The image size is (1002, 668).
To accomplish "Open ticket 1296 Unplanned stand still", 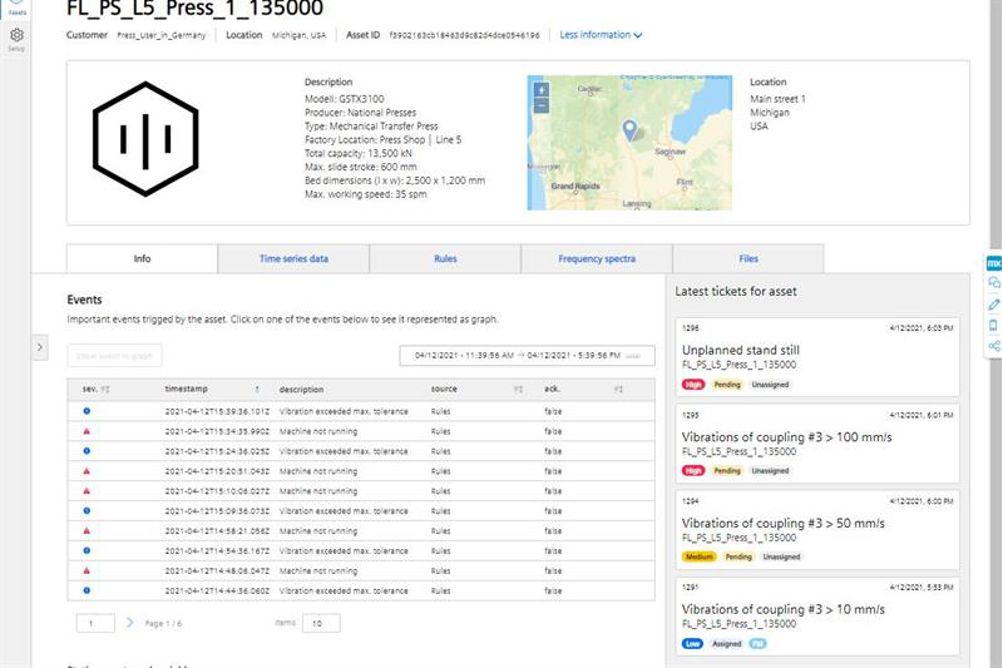I will point(817,357).
